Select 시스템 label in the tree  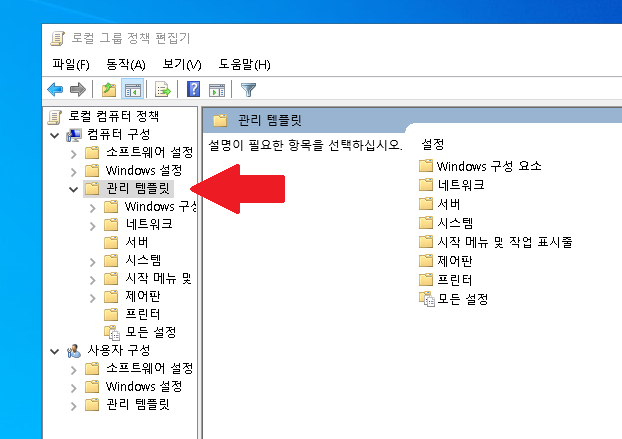pos(143,260)
